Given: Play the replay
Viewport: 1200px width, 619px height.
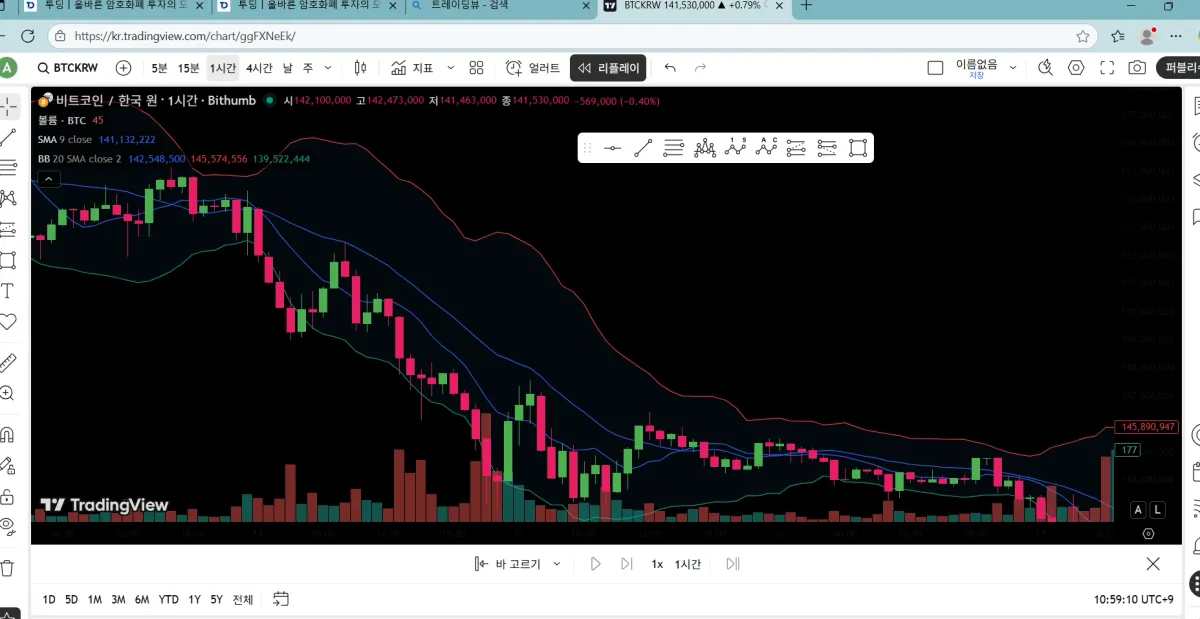Looking at the screenshot, I should pyautogui.click(x=595, y=564).
